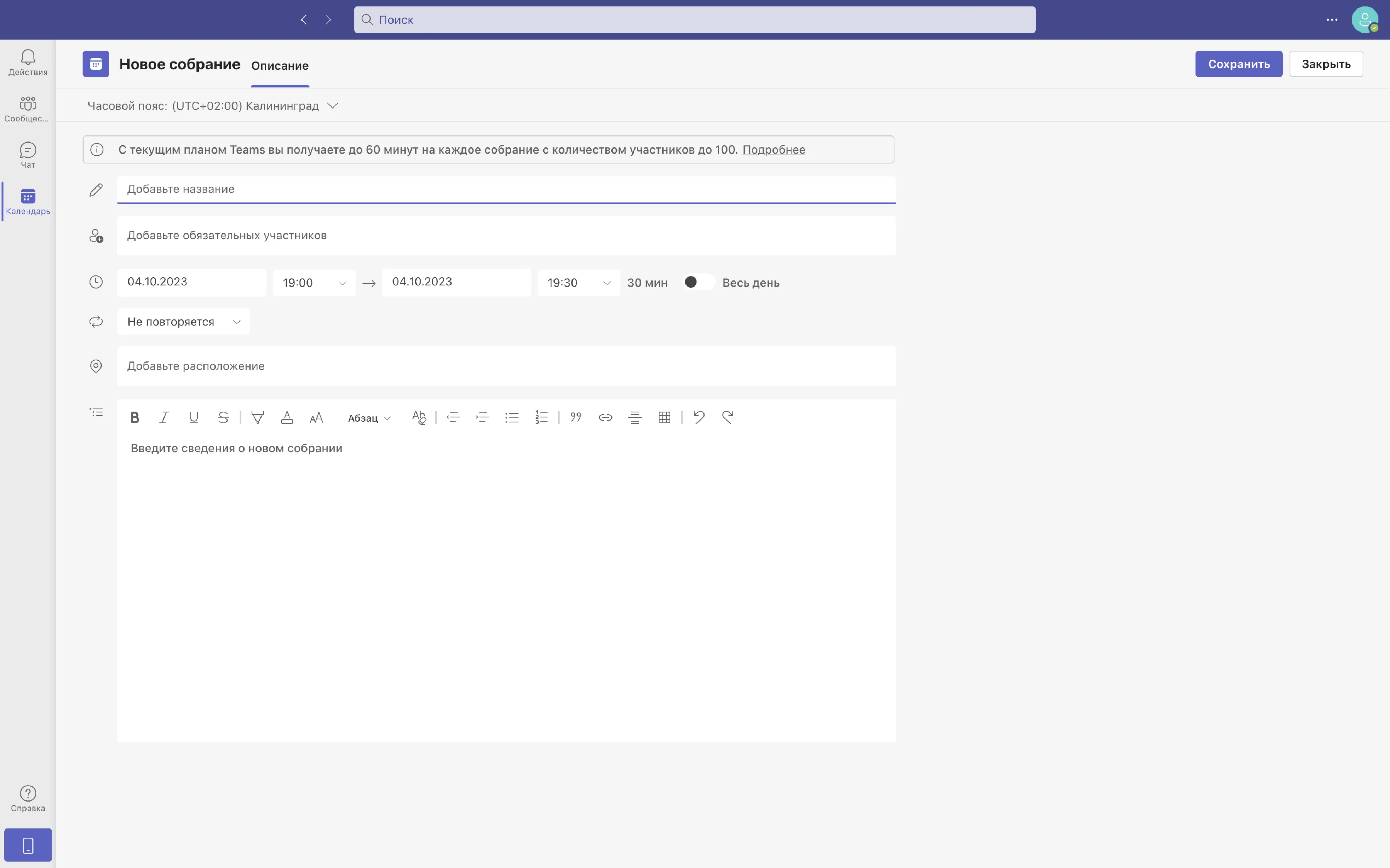Redo the last edit
The height and width of the screenshot is (868, 1390).
click(728, 417)
